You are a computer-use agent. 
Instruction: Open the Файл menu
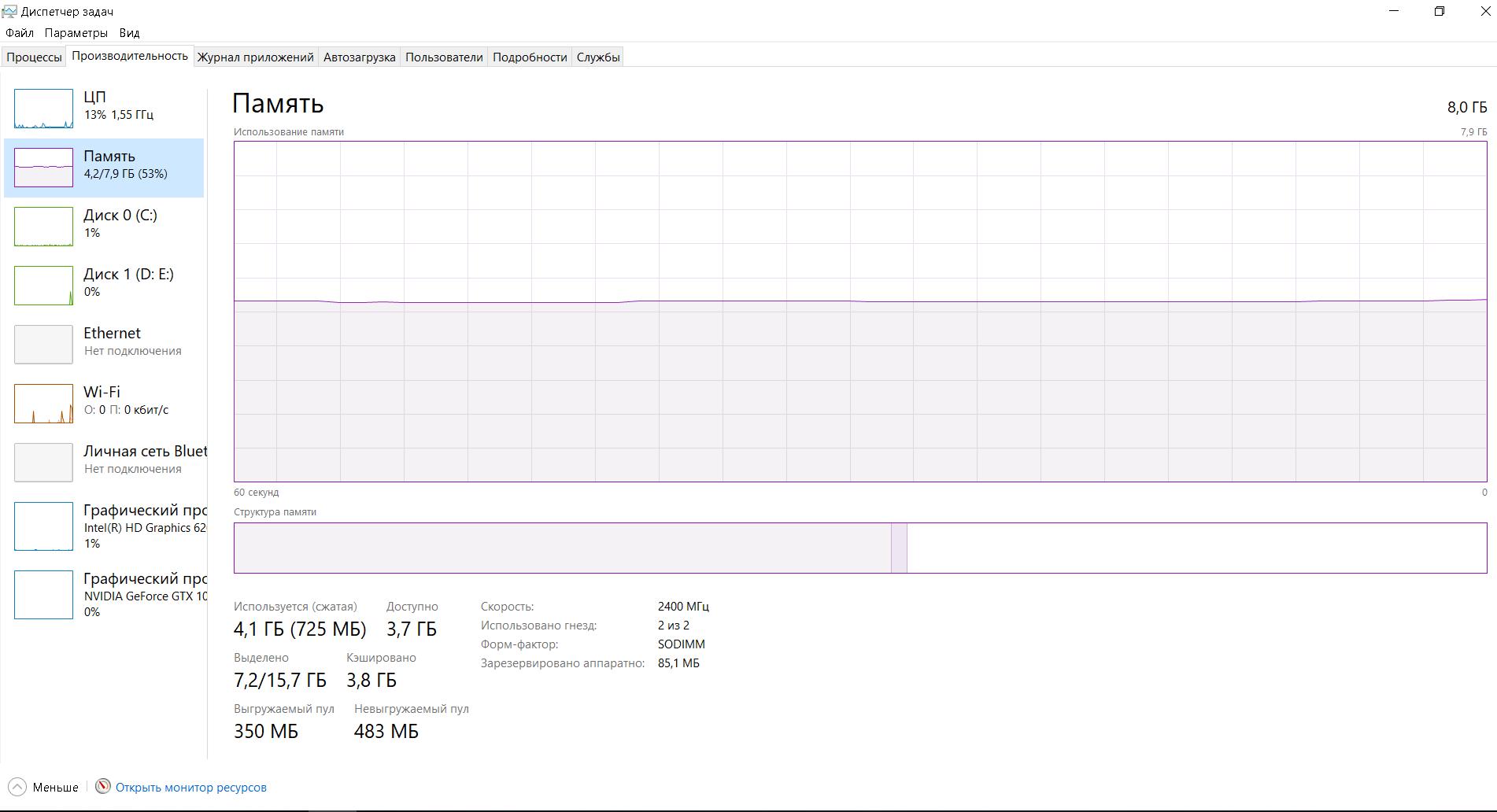(20, 33)
